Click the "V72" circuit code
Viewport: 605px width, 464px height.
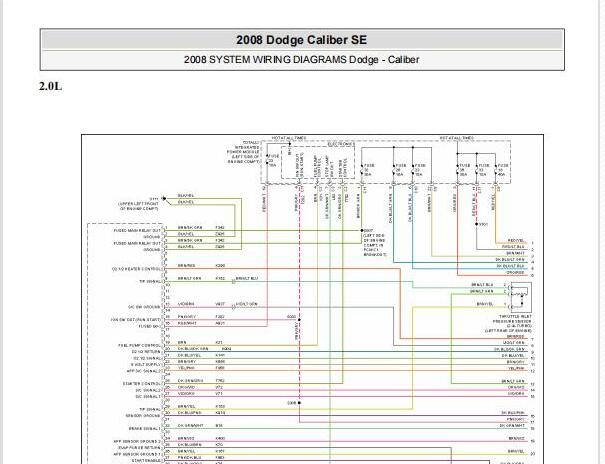(x=219, y=387)
